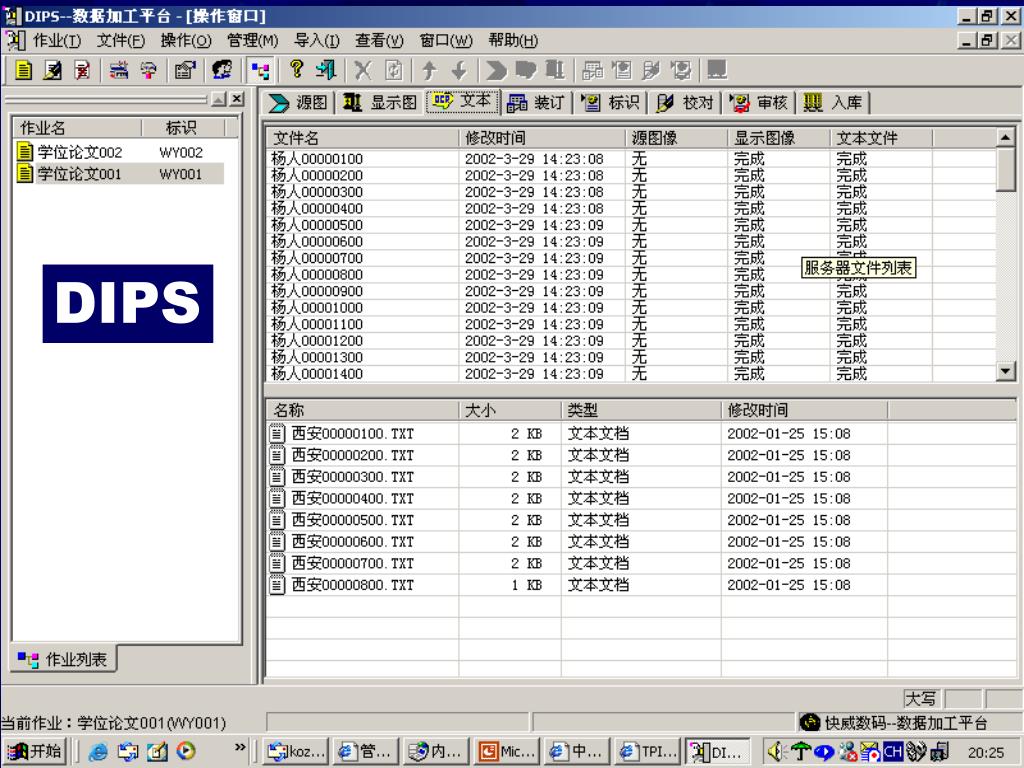Open the 操作(O) menu
The width and height of the screenshot is (1024, 768).
point(186,40)
